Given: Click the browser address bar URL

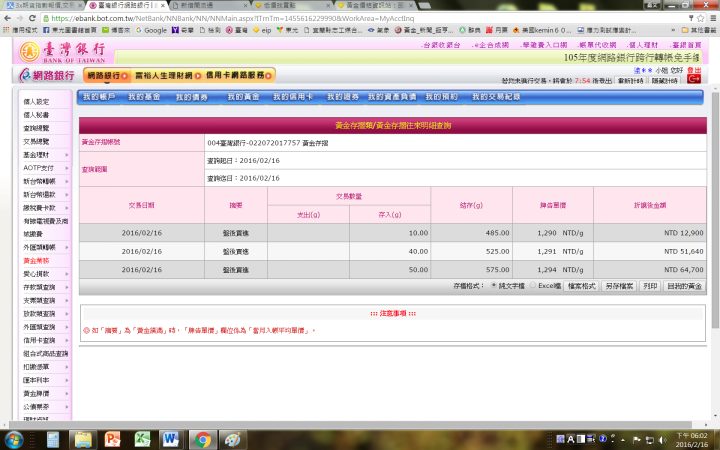Looking at the screenshot, I should tap(300, 18).
